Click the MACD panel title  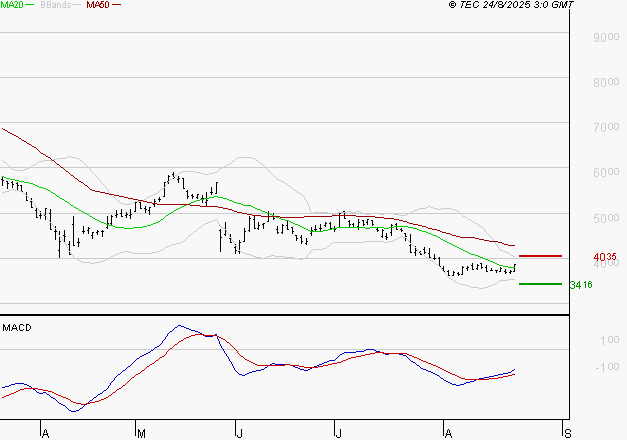[17, 327]
